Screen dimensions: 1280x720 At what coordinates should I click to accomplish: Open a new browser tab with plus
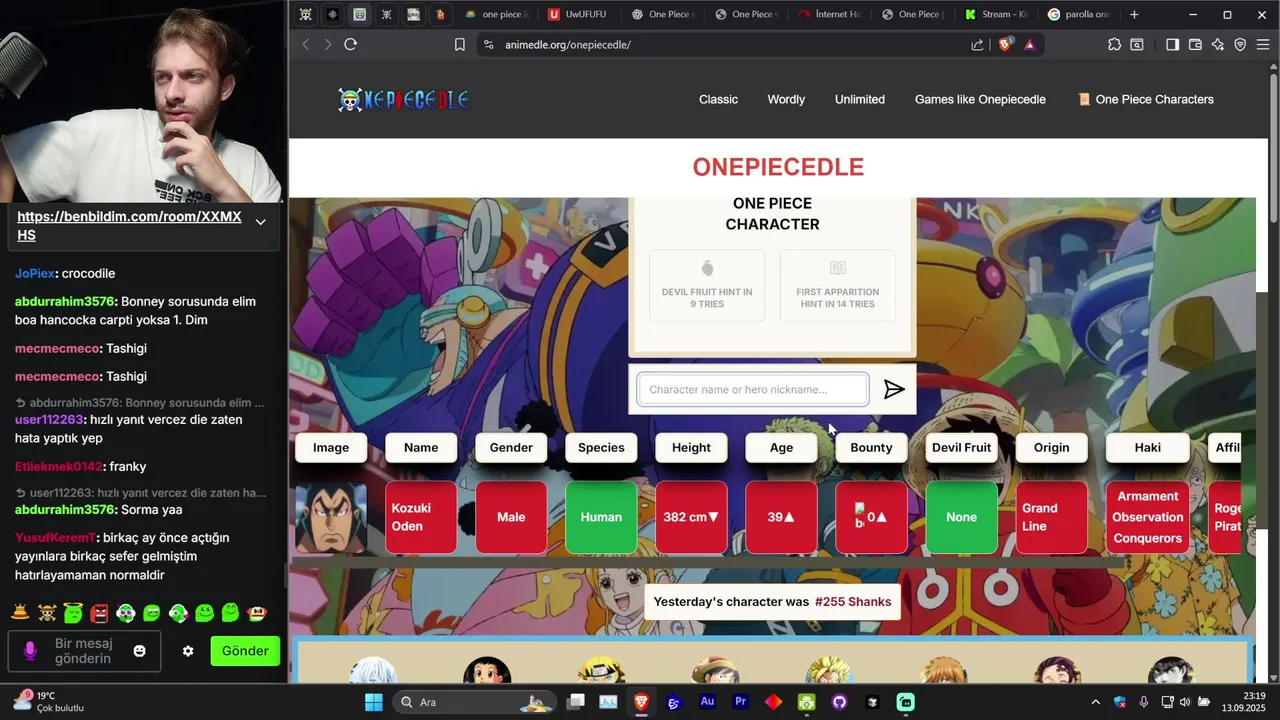(1134, 14)
